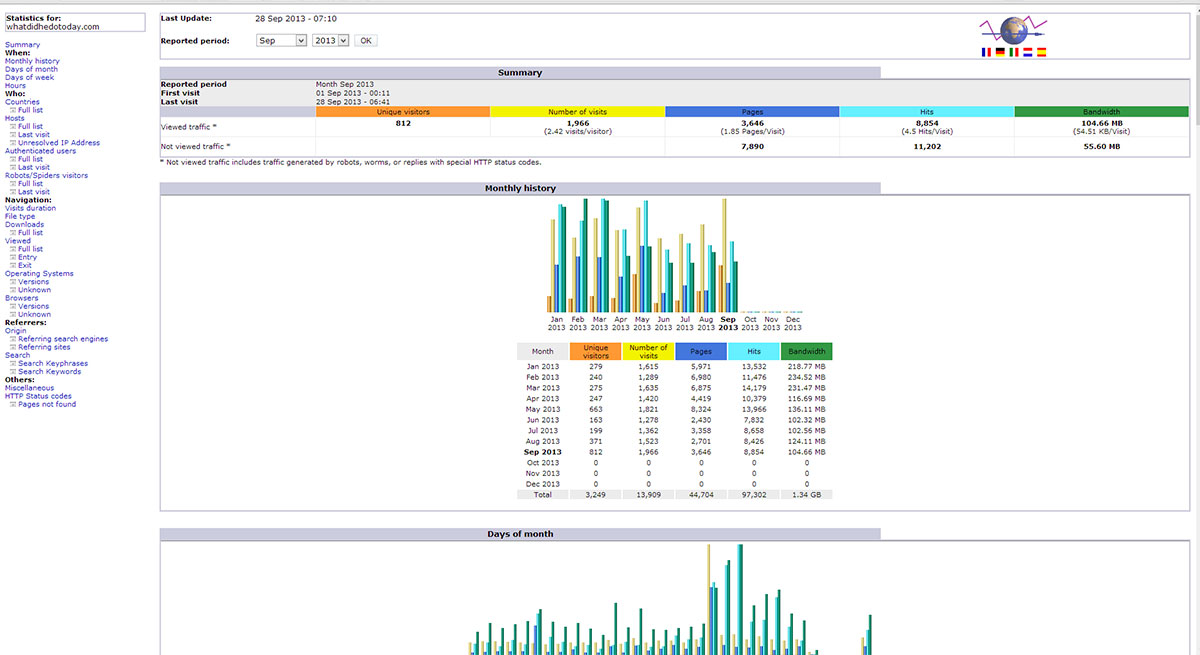Click icon beside Pages not found
The height and width of the screenshot is (655, 1200).
tap(13, 404)
